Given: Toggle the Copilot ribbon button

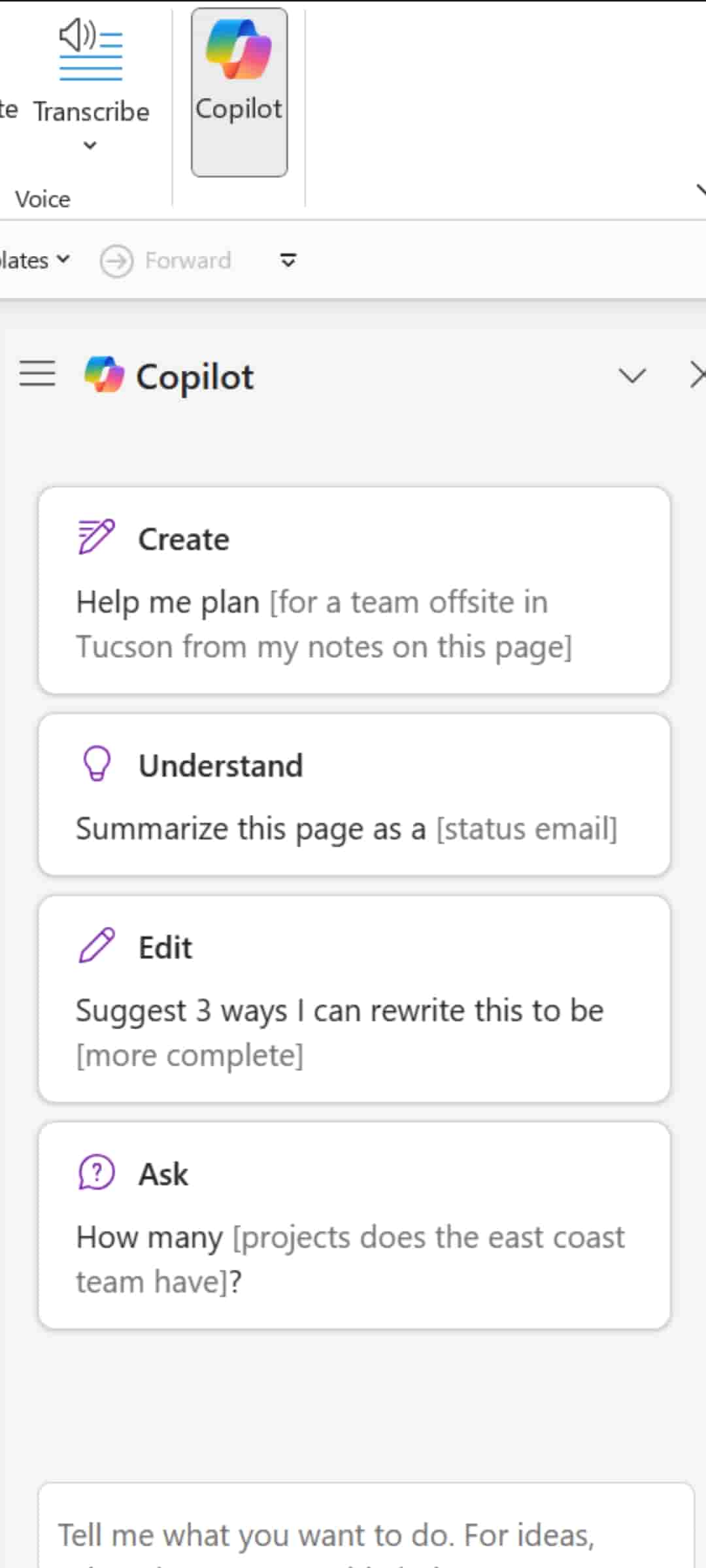Looking at the screenshot, I should [239, 92].
